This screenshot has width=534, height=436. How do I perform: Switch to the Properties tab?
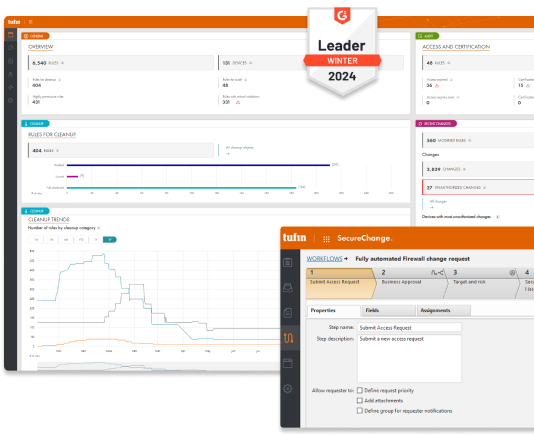(x=334, y=310)
